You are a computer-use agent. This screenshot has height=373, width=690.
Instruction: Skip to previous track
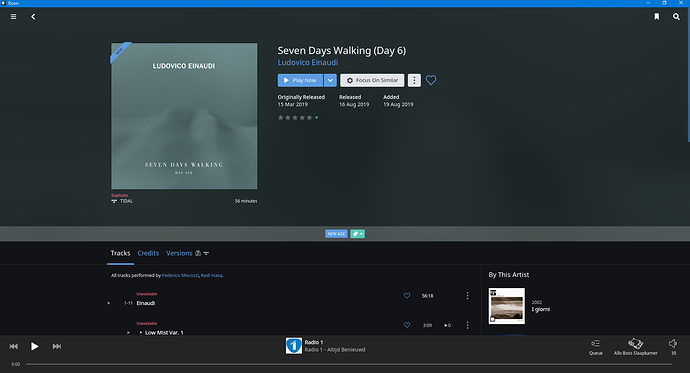14,347
